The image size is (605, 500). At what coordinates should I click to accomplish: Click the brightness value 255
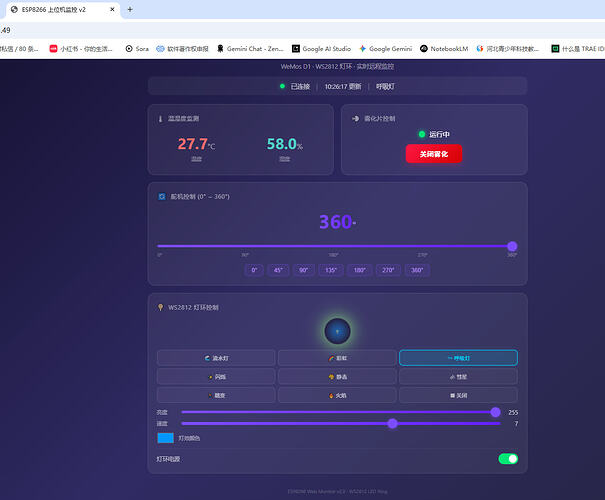coord(513,412)
